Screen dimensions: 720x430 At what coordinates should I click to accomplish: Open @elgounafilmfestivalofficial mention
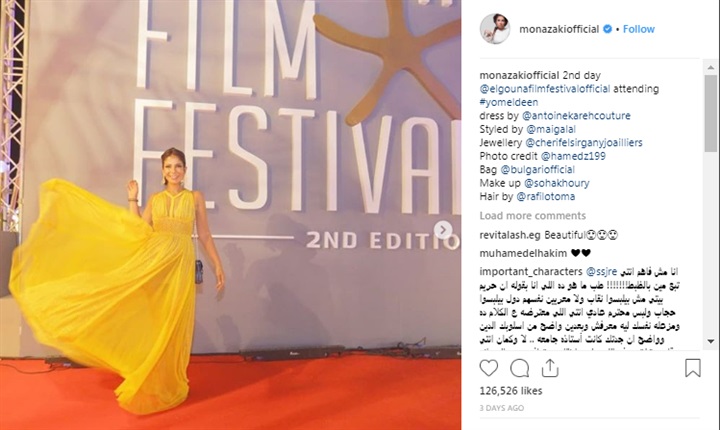coord(545,89)
